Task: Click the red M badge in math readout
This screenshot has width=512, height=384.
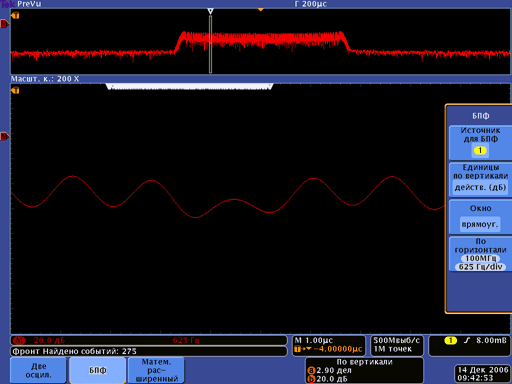Action: tap(20, 340)
